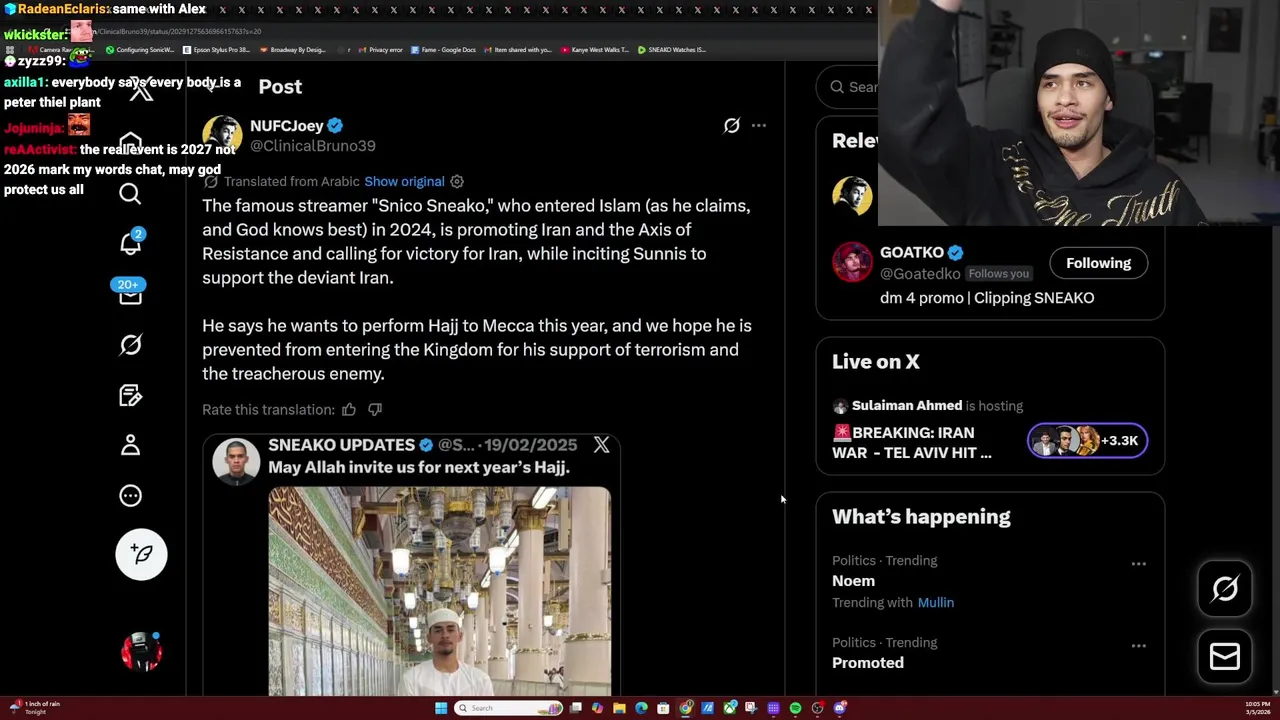Open Explore search icon in left sidebar
The image size is (1280, 720).
pos(130,193)
